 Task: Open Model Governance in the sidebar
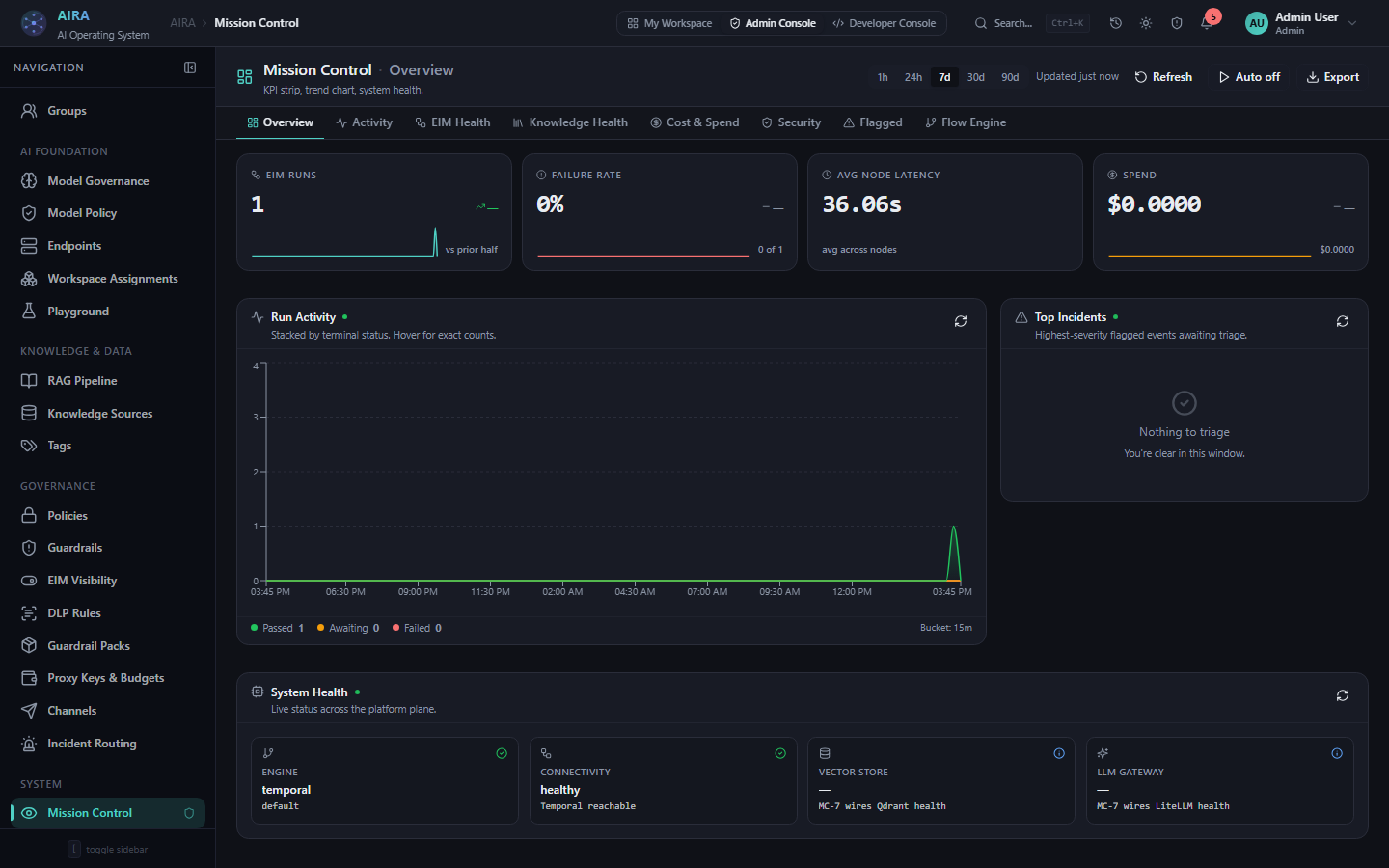tap(108, 181)
